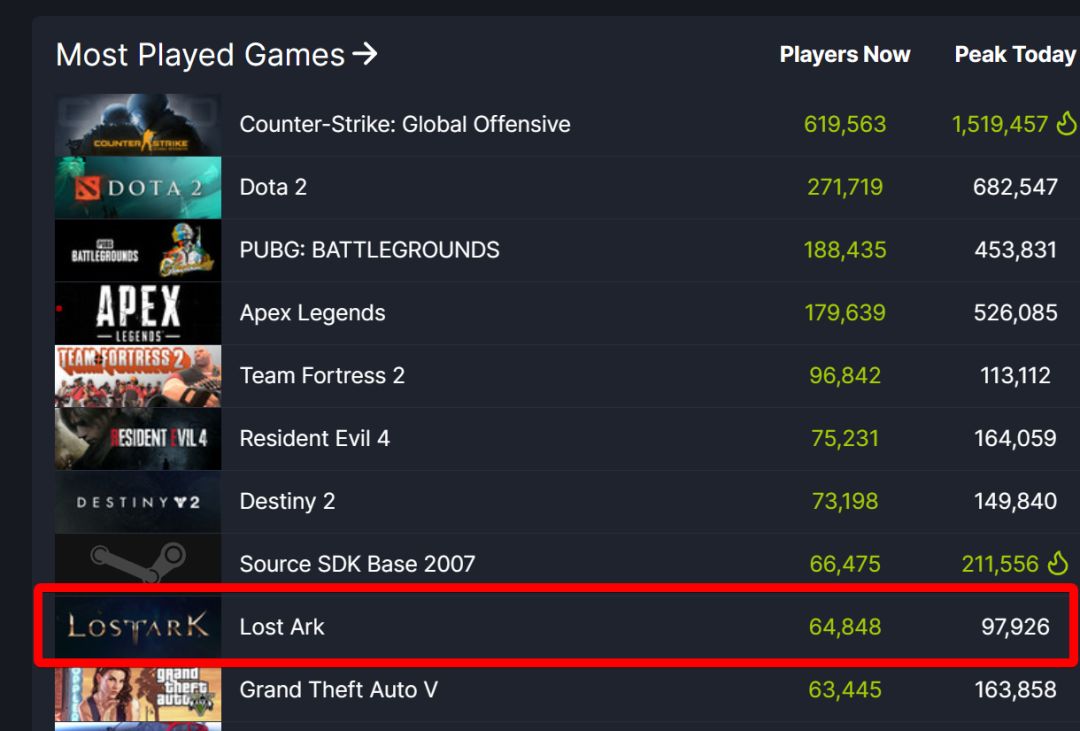The height and width of the screenshot is (731, 1080).
Task: Click the Resident Evil 4 cover image
Action: 138,439
